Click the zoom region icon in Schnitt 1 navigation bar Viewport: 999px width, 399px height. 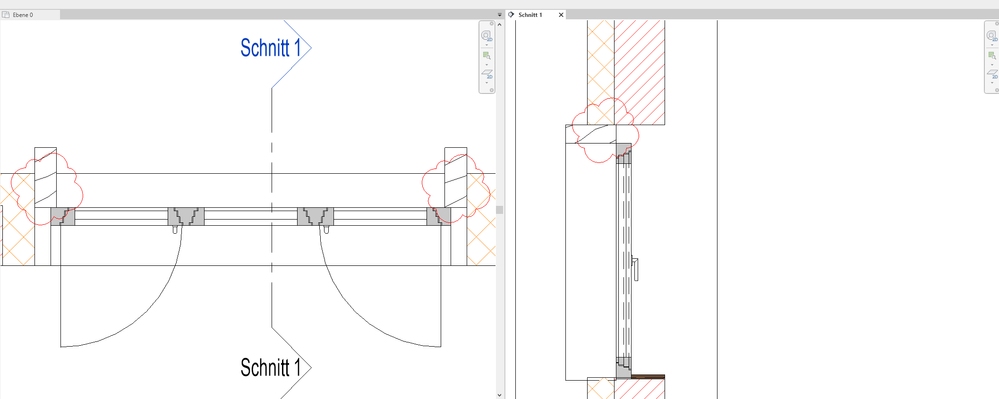[x=992, y=55]
